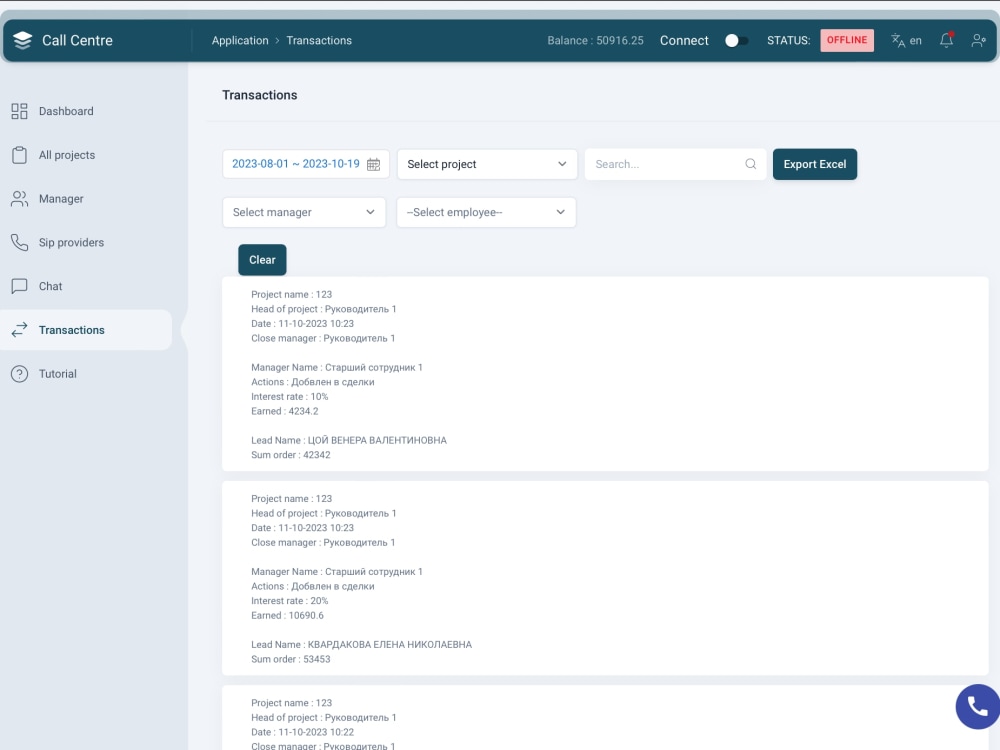The image size is (1000, 750).
Task: Open the Select manager dropdown
Action: (304, 212)
